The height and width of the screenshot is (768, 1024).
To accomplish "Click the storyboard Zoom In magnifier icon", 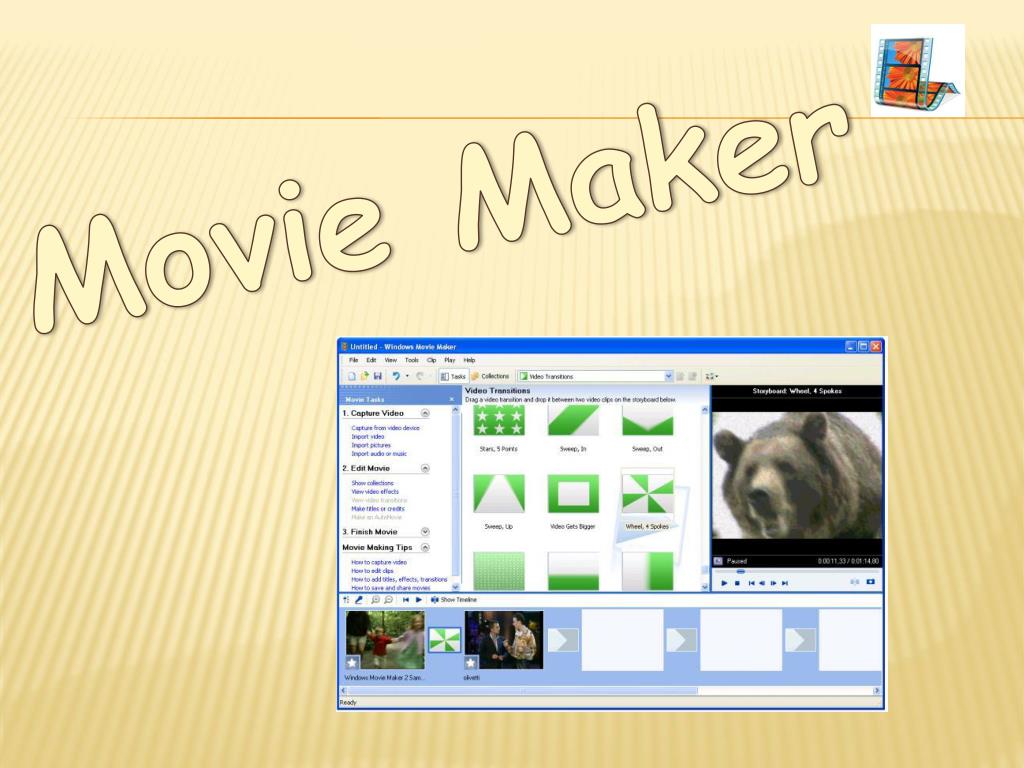I will (x=376, y=600).
